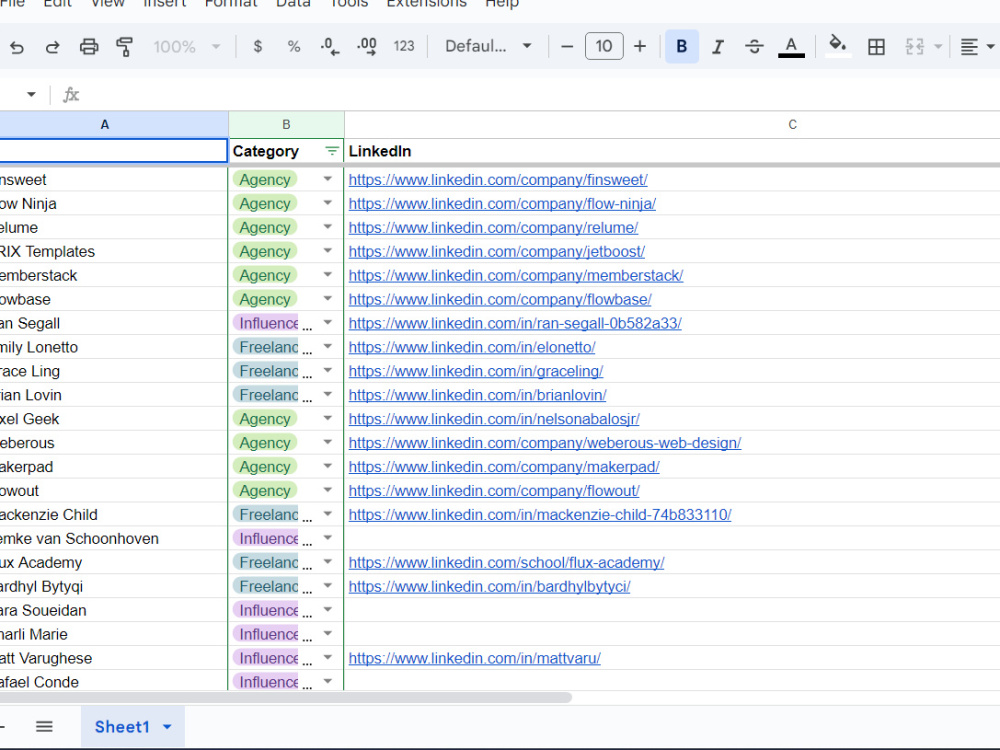The height and width of the screenshot is (750, 1000).
Task: Decrease font size with minus button
Action: (567, 46)
